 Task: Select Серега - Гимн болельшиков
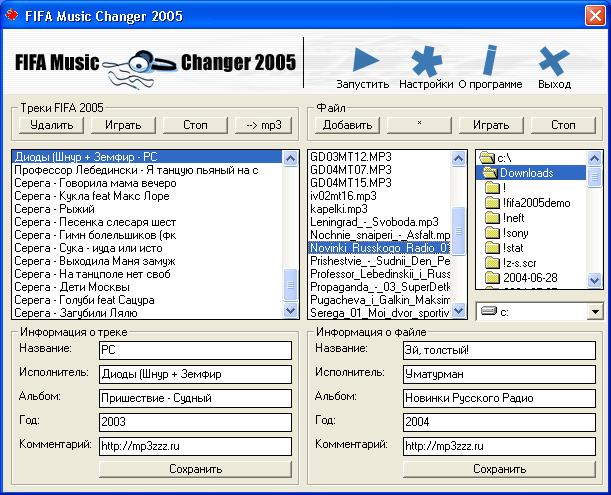coord(147,235)
